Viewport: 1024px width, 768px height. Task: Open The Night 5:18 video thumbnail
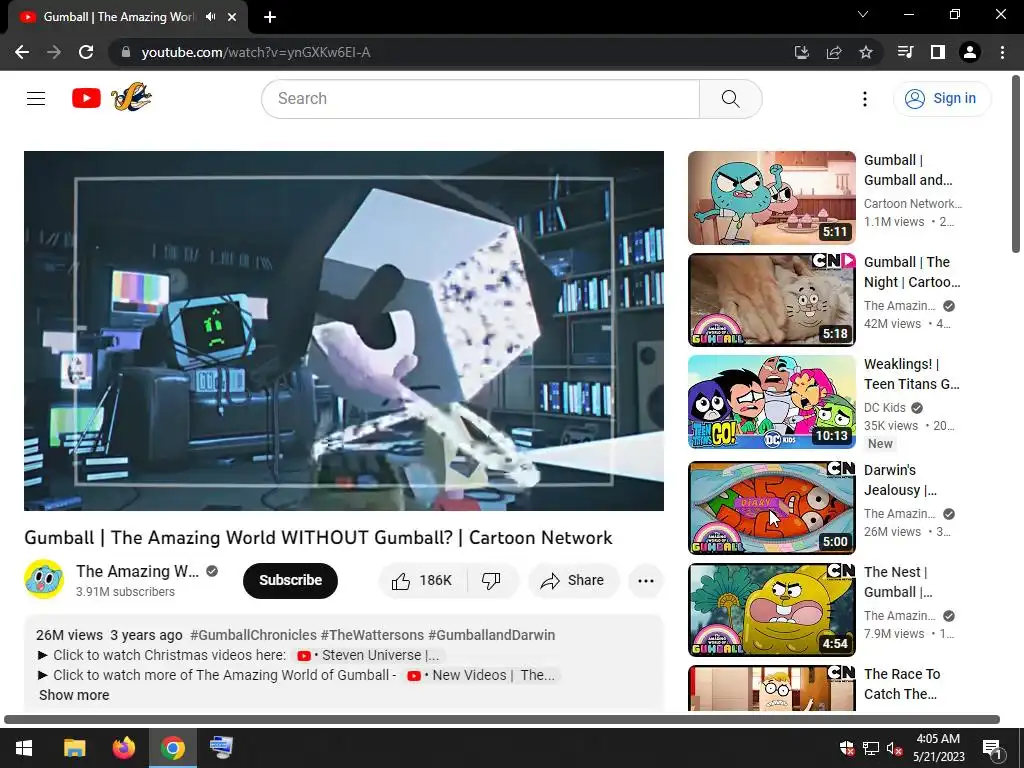tap(771, 300)
